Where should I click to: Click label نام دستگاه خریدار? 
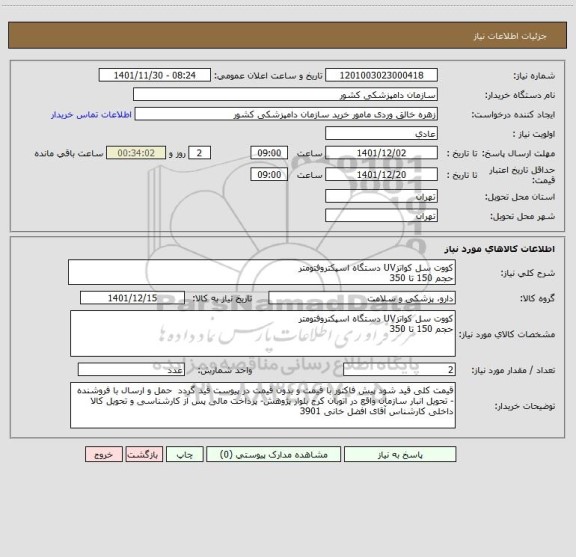(x=520, y=95)
